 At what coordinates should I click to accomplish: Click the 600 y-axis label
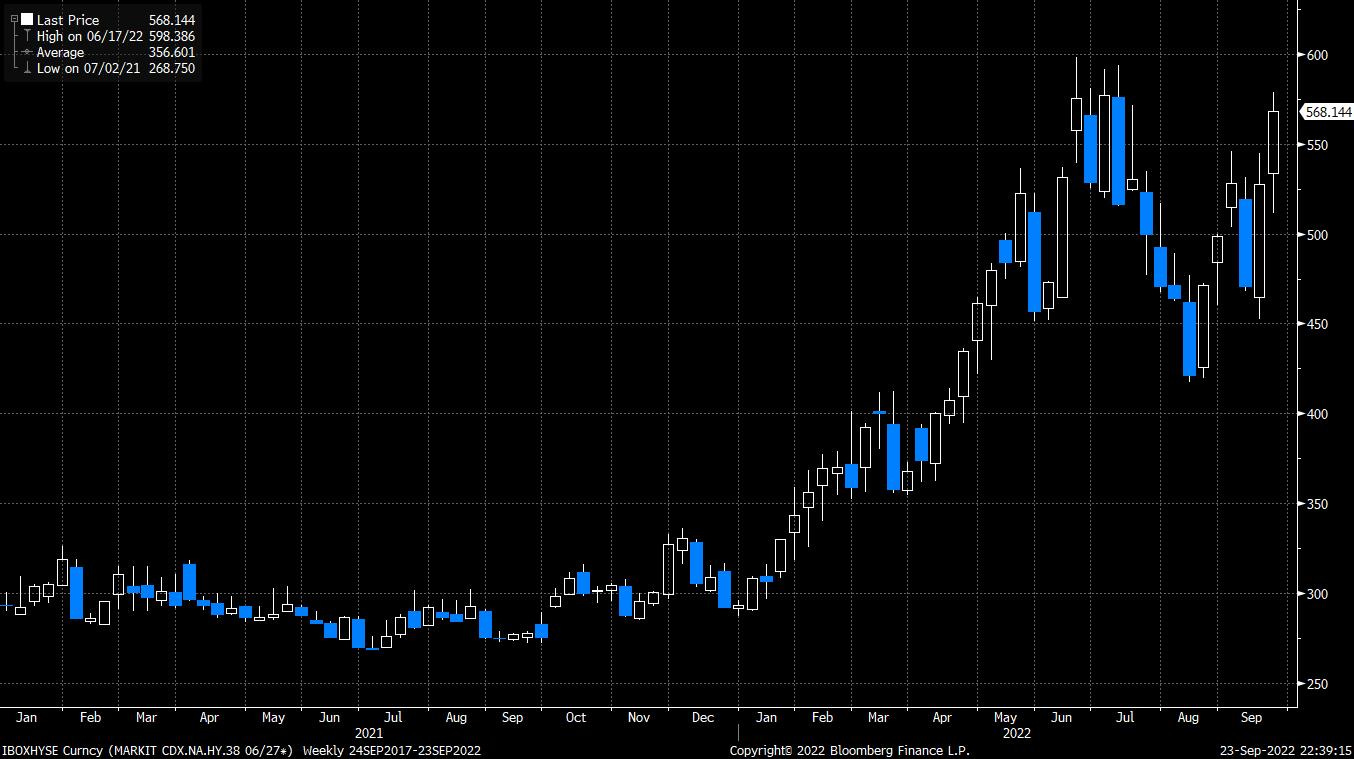point(1317,55)
